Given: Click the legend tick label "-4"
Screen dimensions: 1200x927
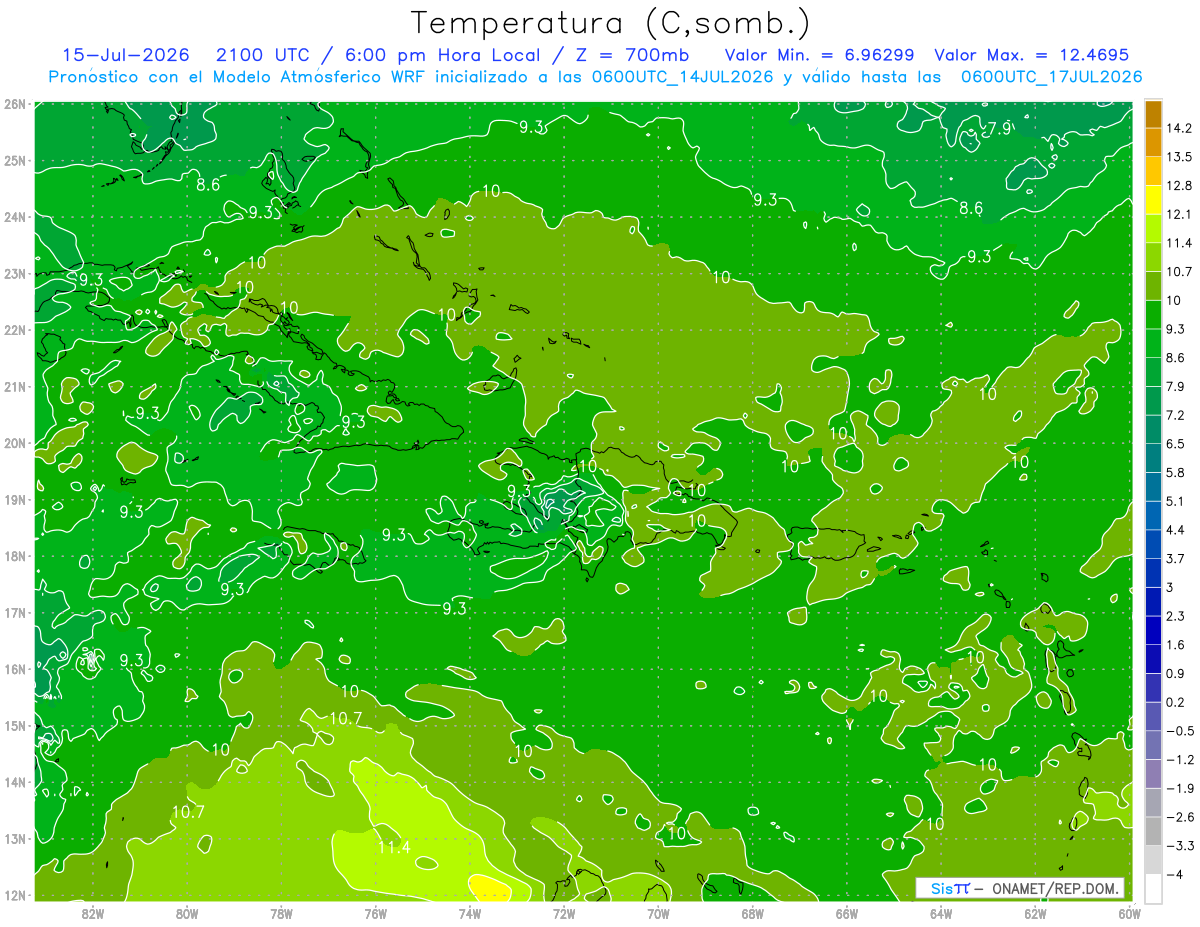Looking at the screenshot, I should 1174,874.
